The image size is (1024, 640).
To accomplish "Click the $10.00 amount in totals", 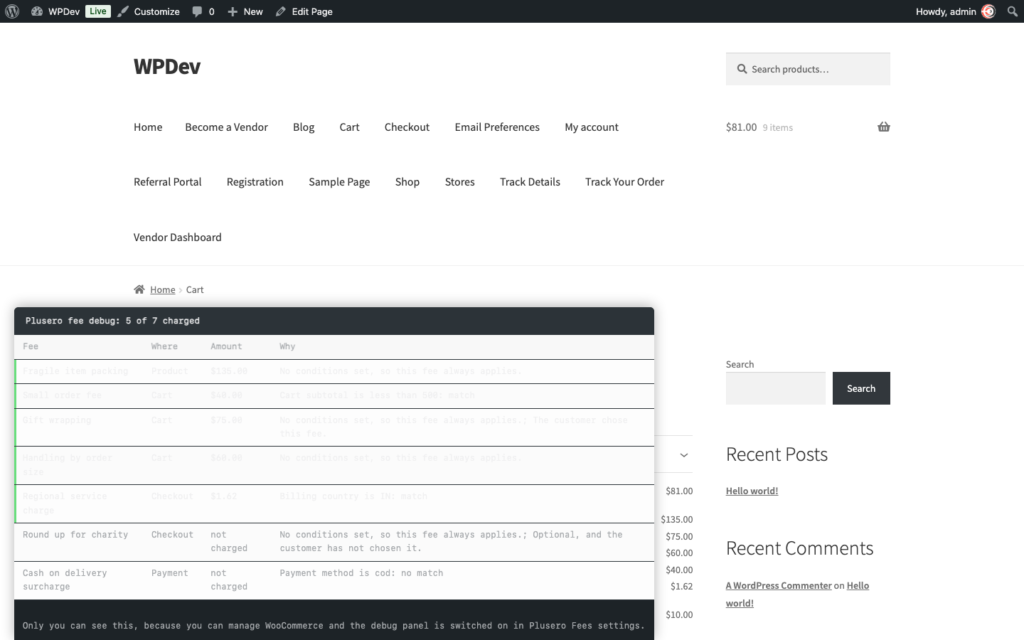I will click(x=679, y=615).
